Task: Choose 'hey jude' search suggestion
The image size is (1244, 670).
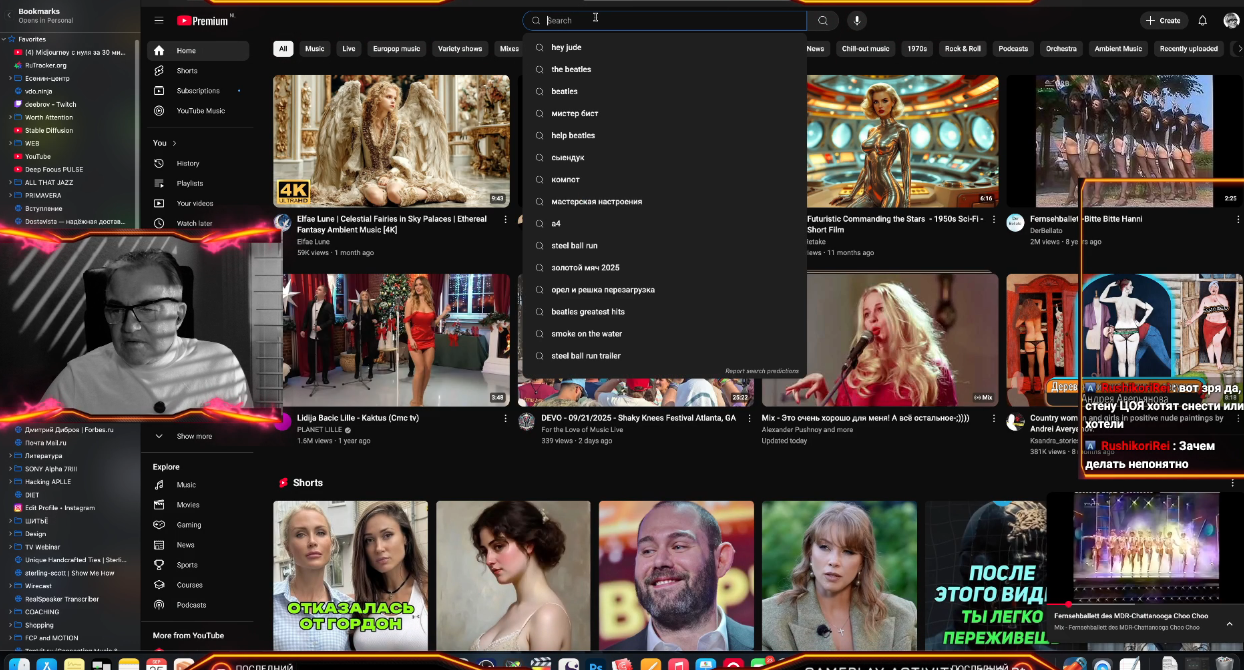Action: tap(664, 47)
